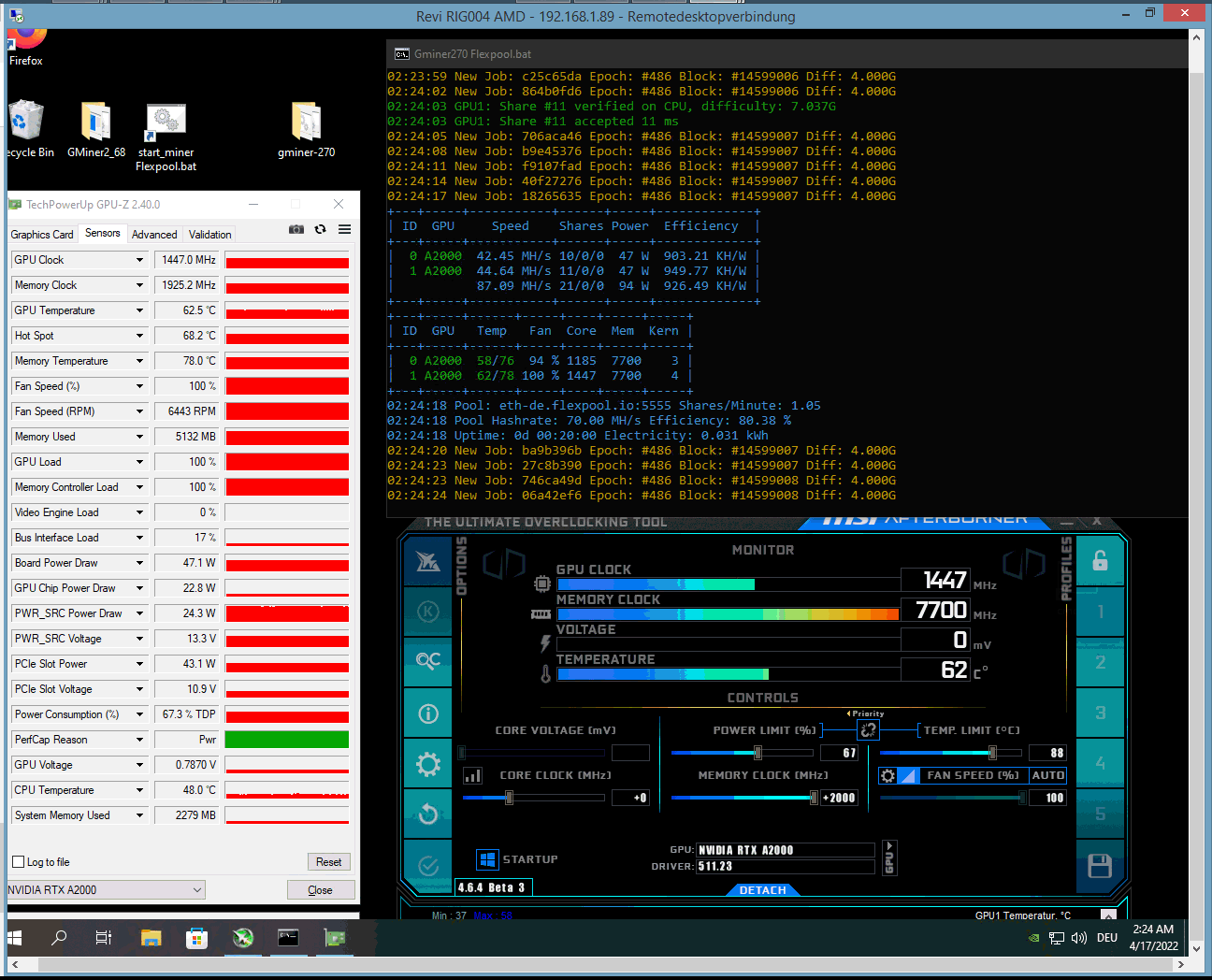Viewport: 1212px width, 980px height.
Task: Click the volume speaker tray icon
Action: [x=1079, y=938]
